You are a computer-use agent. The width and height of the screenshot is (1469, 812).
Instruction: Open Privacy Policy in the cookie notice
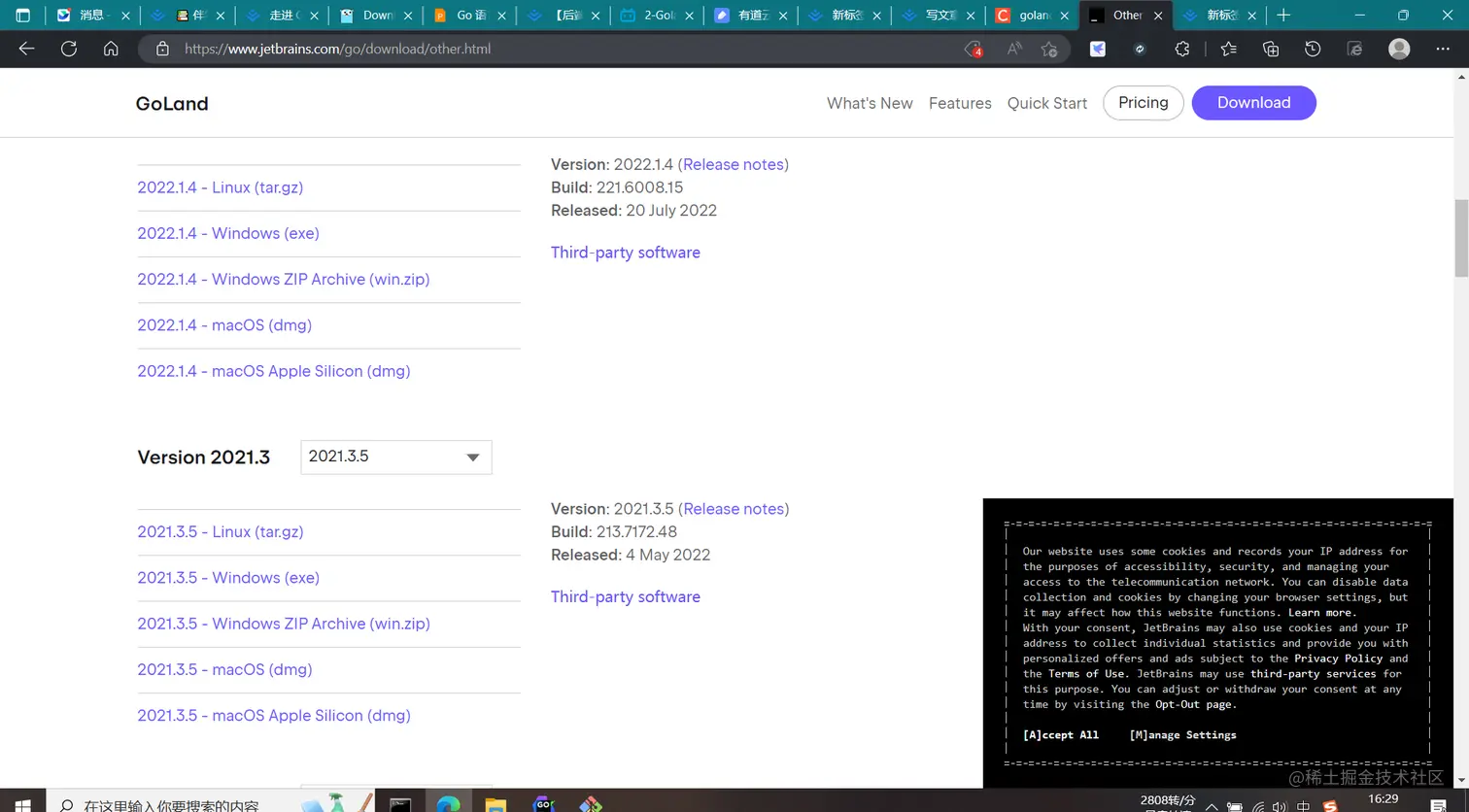[x=1338, y=659]
